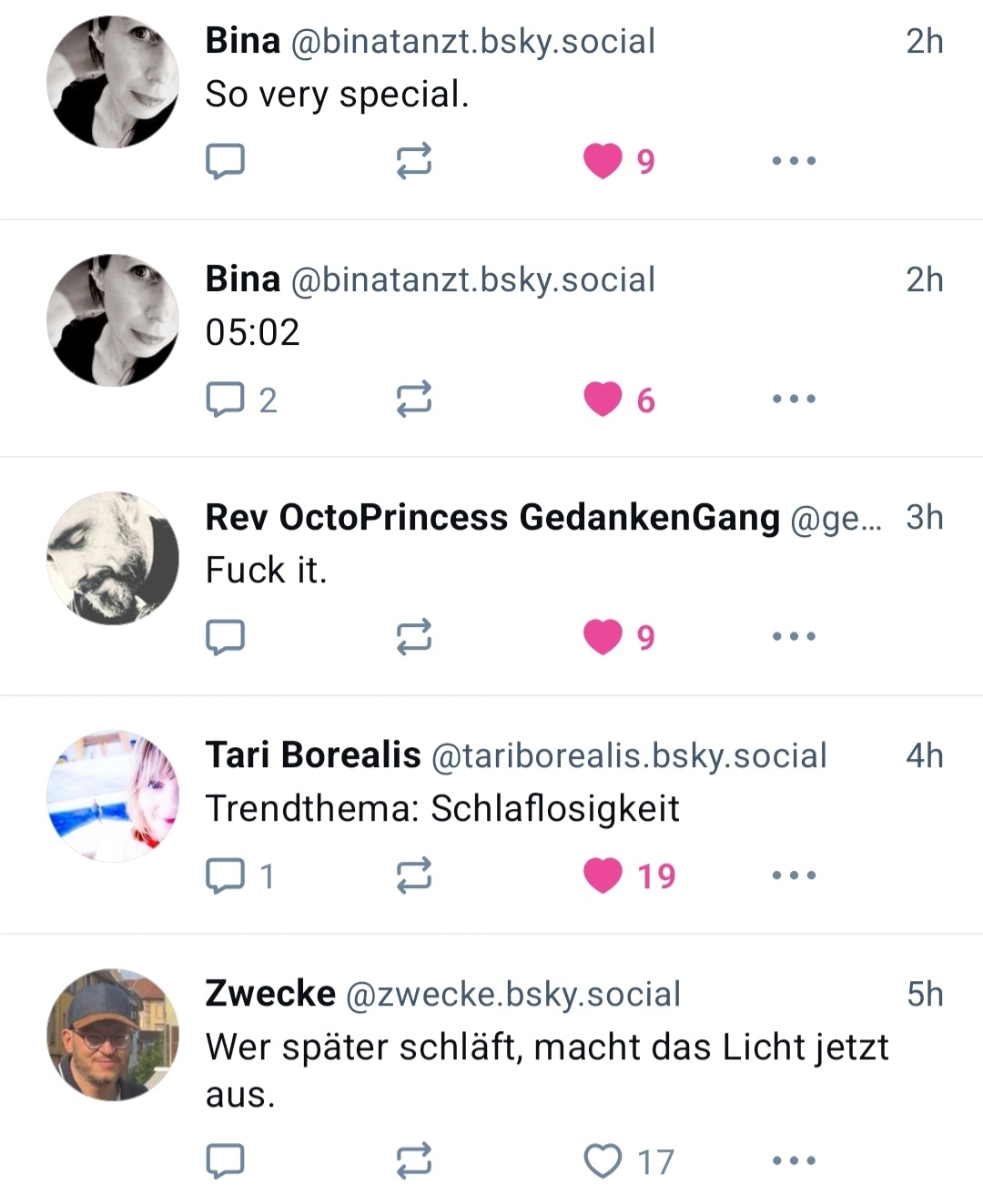The image size is (983, 1204).
Task: Open more options for "05:02" post
Action: point(794,400)
